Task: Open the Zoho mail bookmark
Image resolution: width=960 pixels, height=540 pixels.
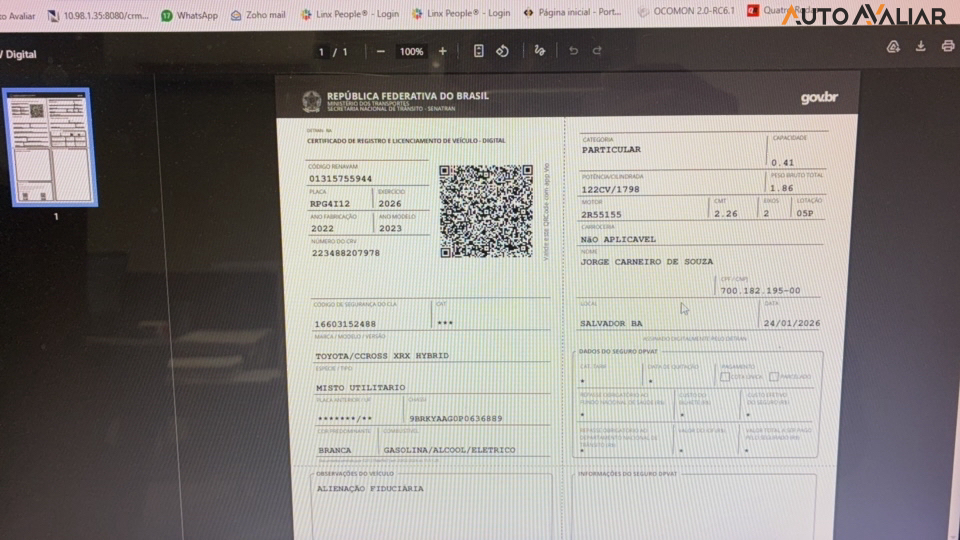Action: coord(258,15)
